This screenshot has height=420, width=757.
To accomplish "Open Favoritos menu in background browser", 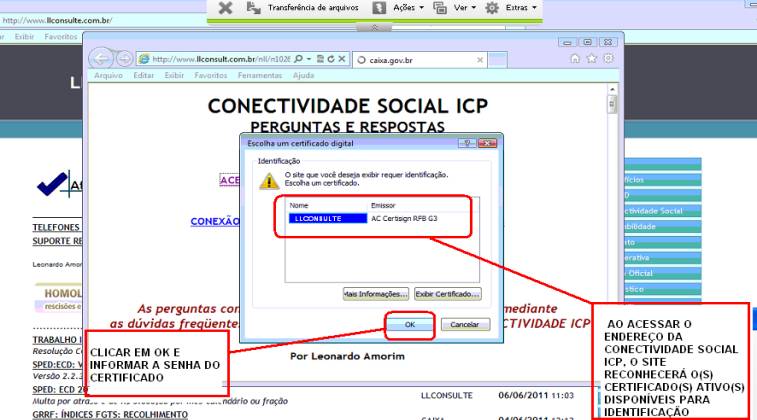I will coord(61,37).
